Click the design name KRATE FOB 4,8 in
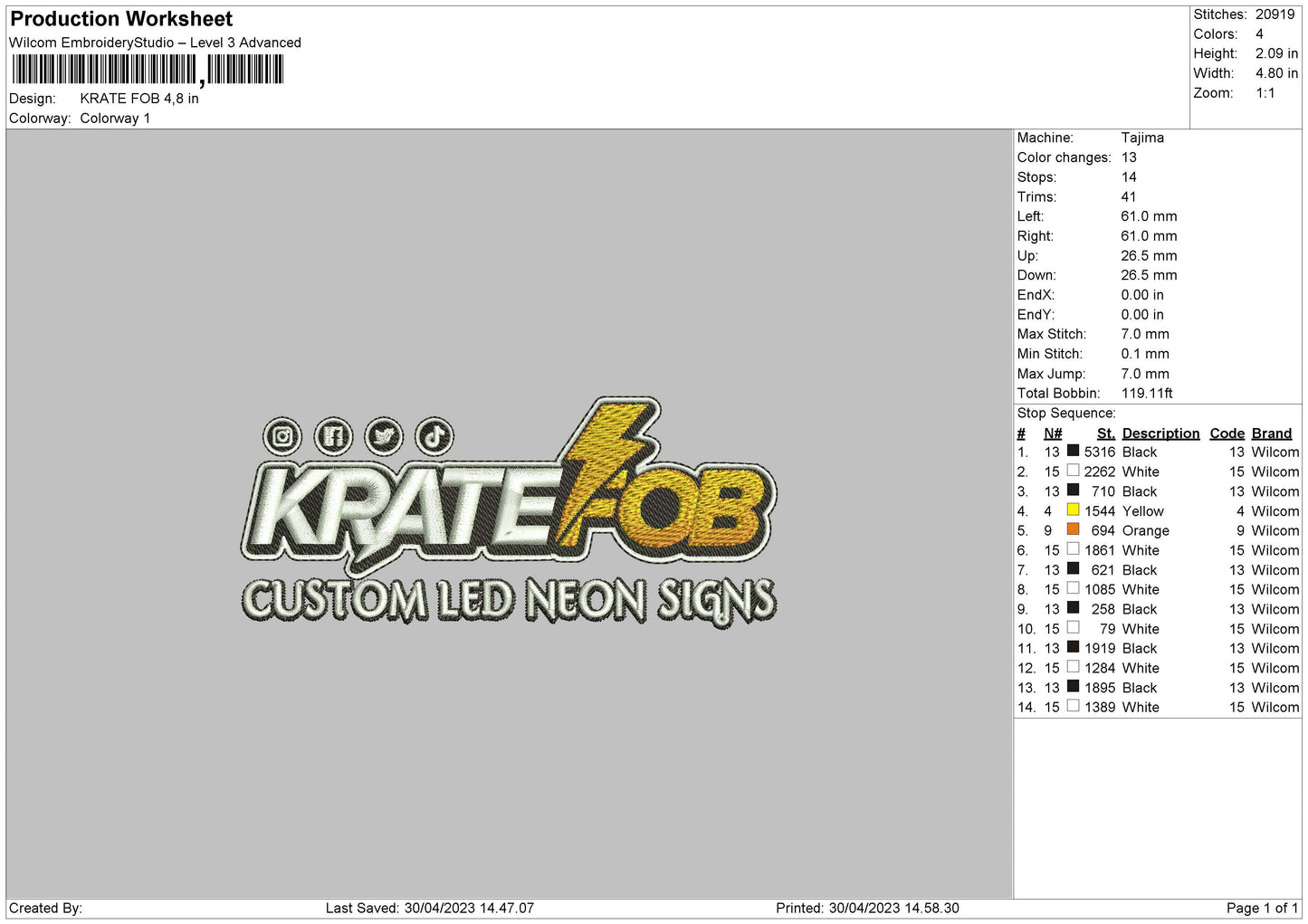1308x924 pixels. pyautogui.click(x=139, y=99)
